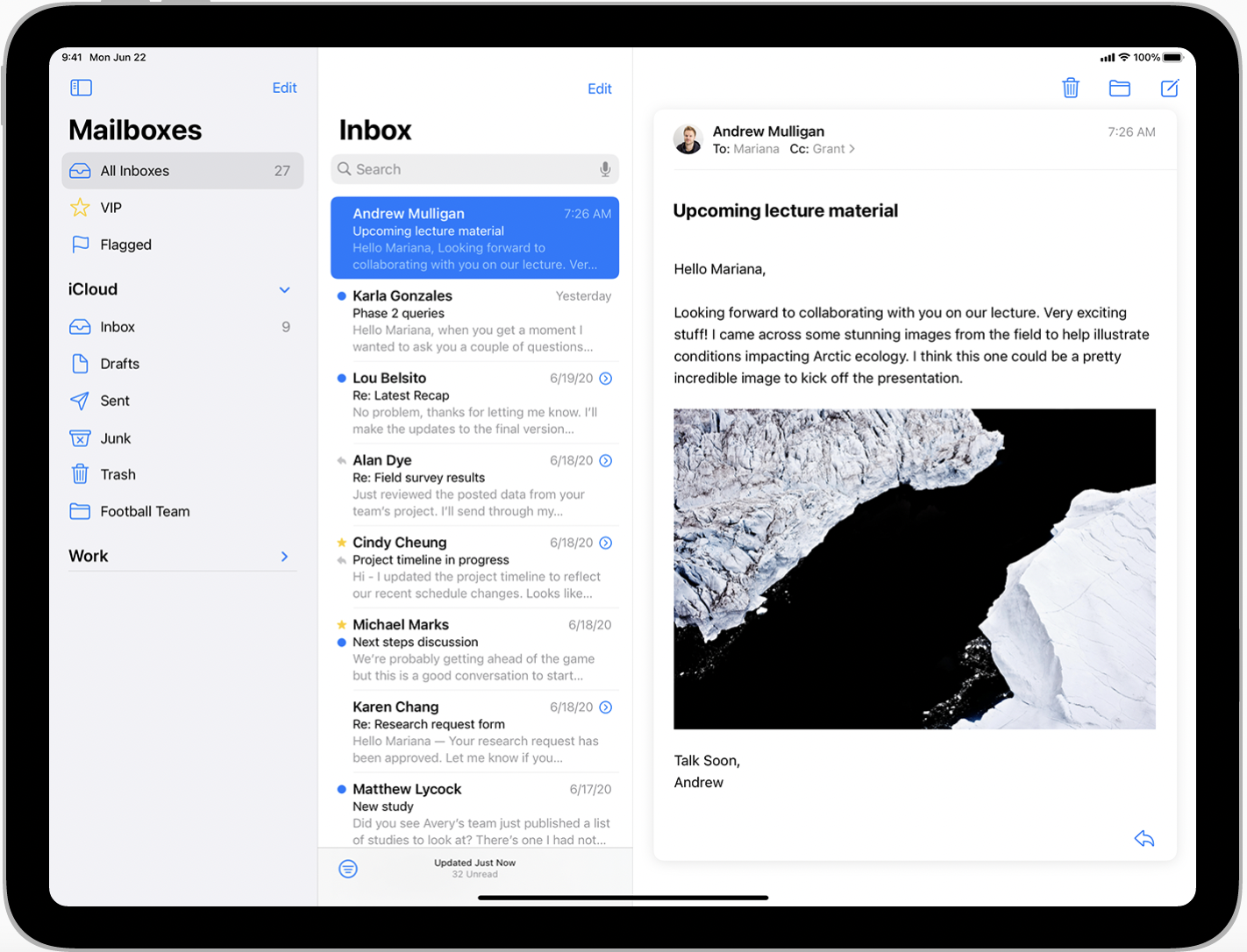Click Cc recipient Grant
1247x952 pixels.
(829, 149)
